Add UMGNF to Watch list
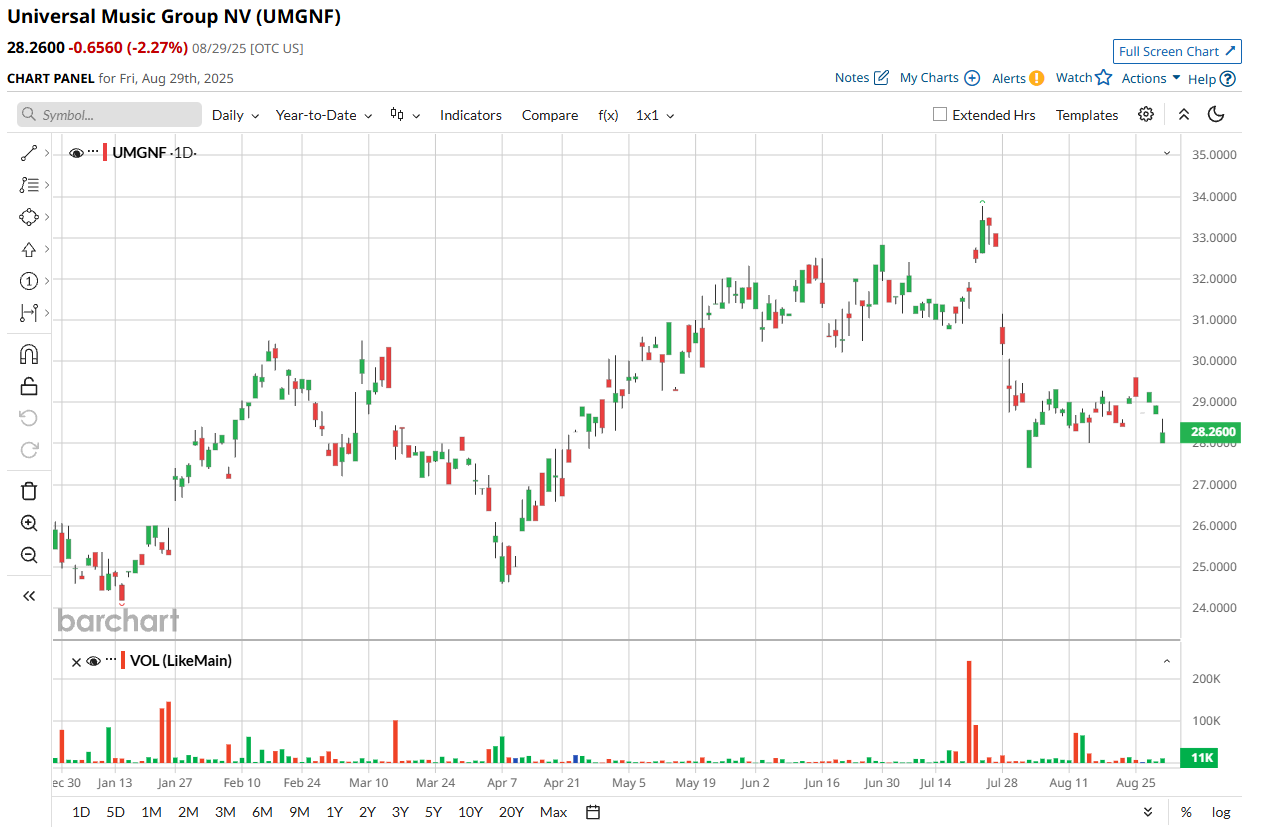This screenshot has height=831, width=1262. point(1084,78)
